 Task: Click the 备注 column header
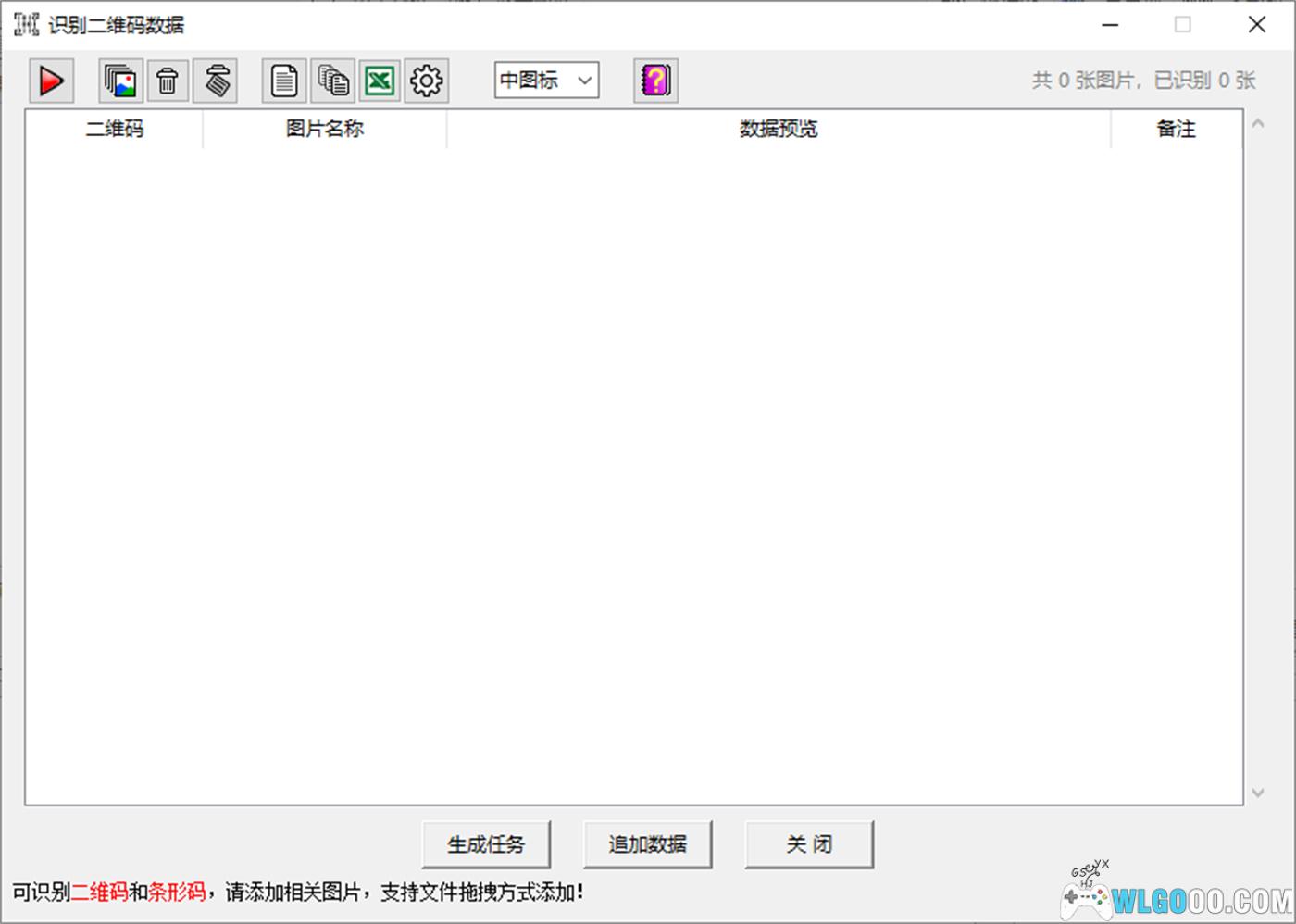pyautogui.click(x=1176, y=130)
